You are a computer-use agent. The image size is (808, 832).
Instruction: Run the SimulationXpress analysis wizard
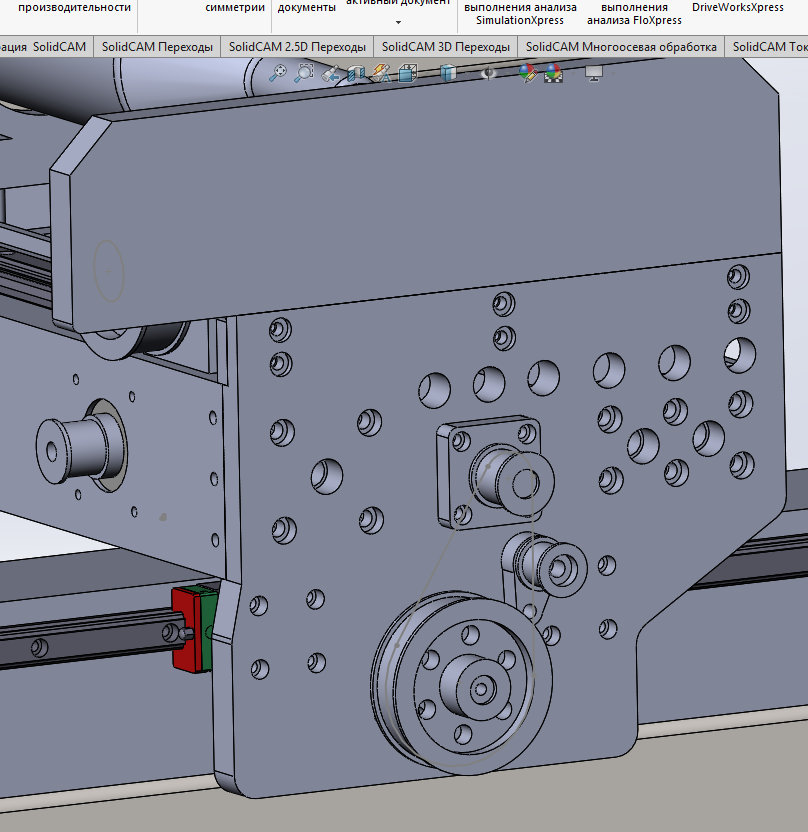point(520,14)
